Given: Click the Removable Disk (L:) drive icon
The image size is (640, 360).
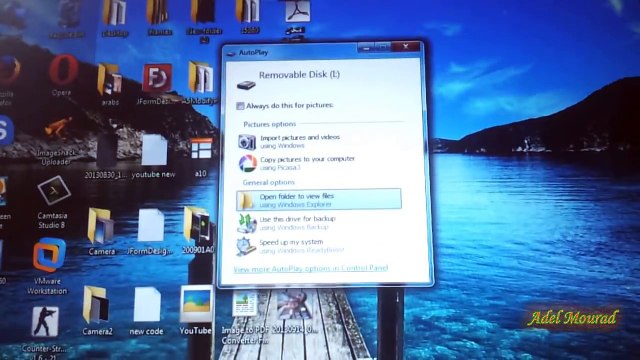Looking at the screenshot, I should [246, 85].
